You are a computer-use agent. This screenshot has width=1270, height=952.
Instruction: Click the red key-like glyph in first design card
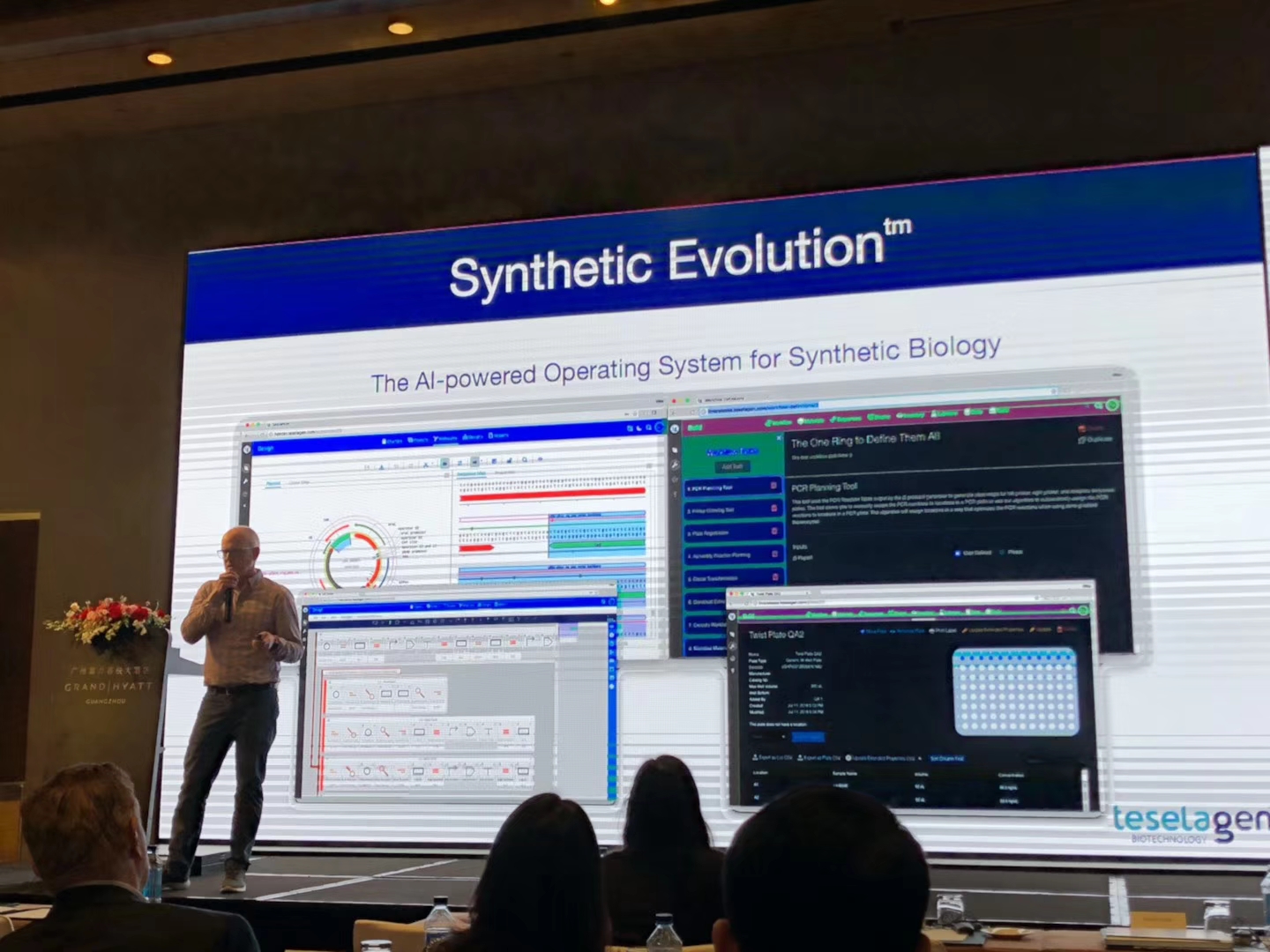point(369,693)
